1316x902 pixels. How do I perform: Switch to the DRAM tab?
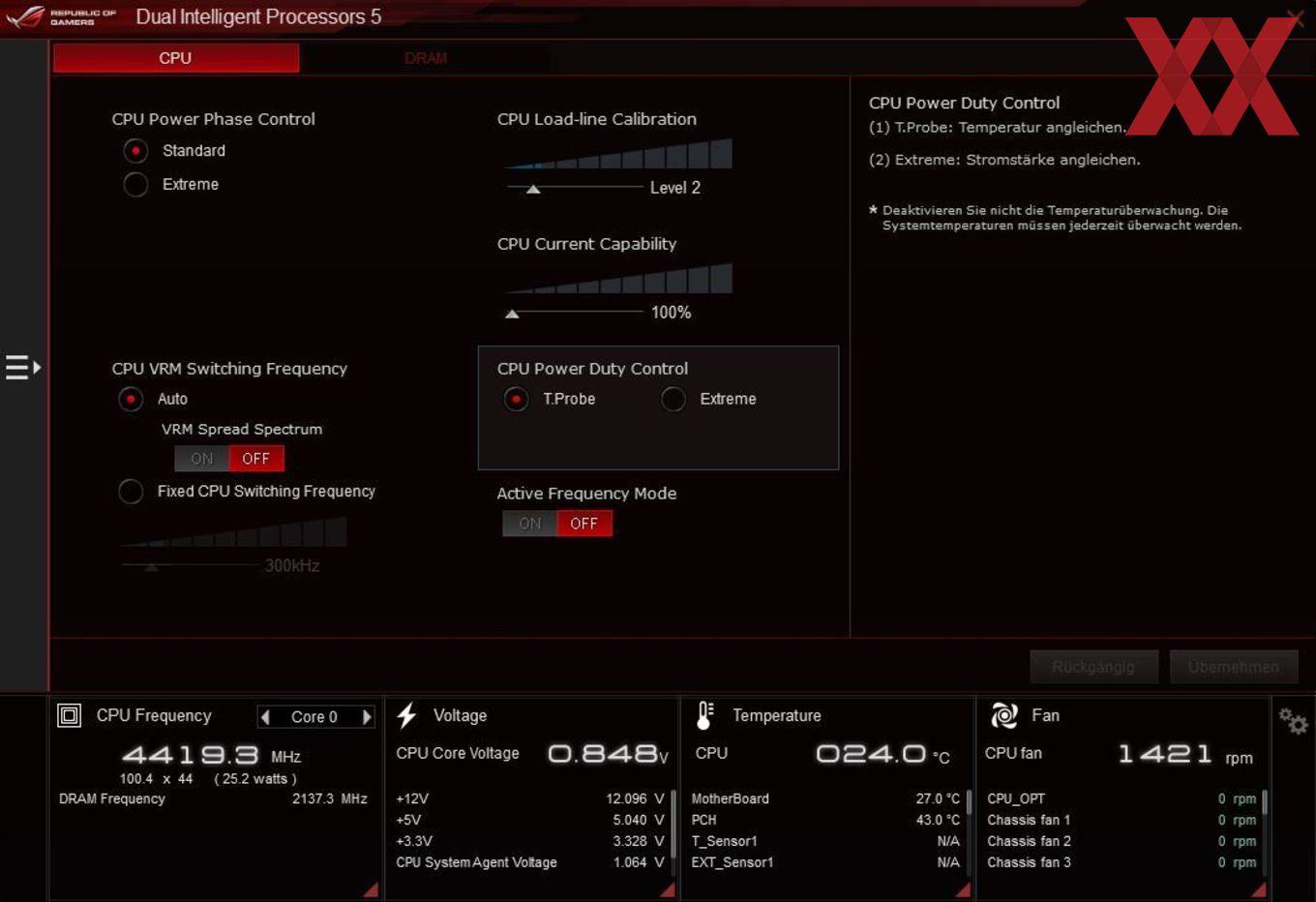coord(426,58)
